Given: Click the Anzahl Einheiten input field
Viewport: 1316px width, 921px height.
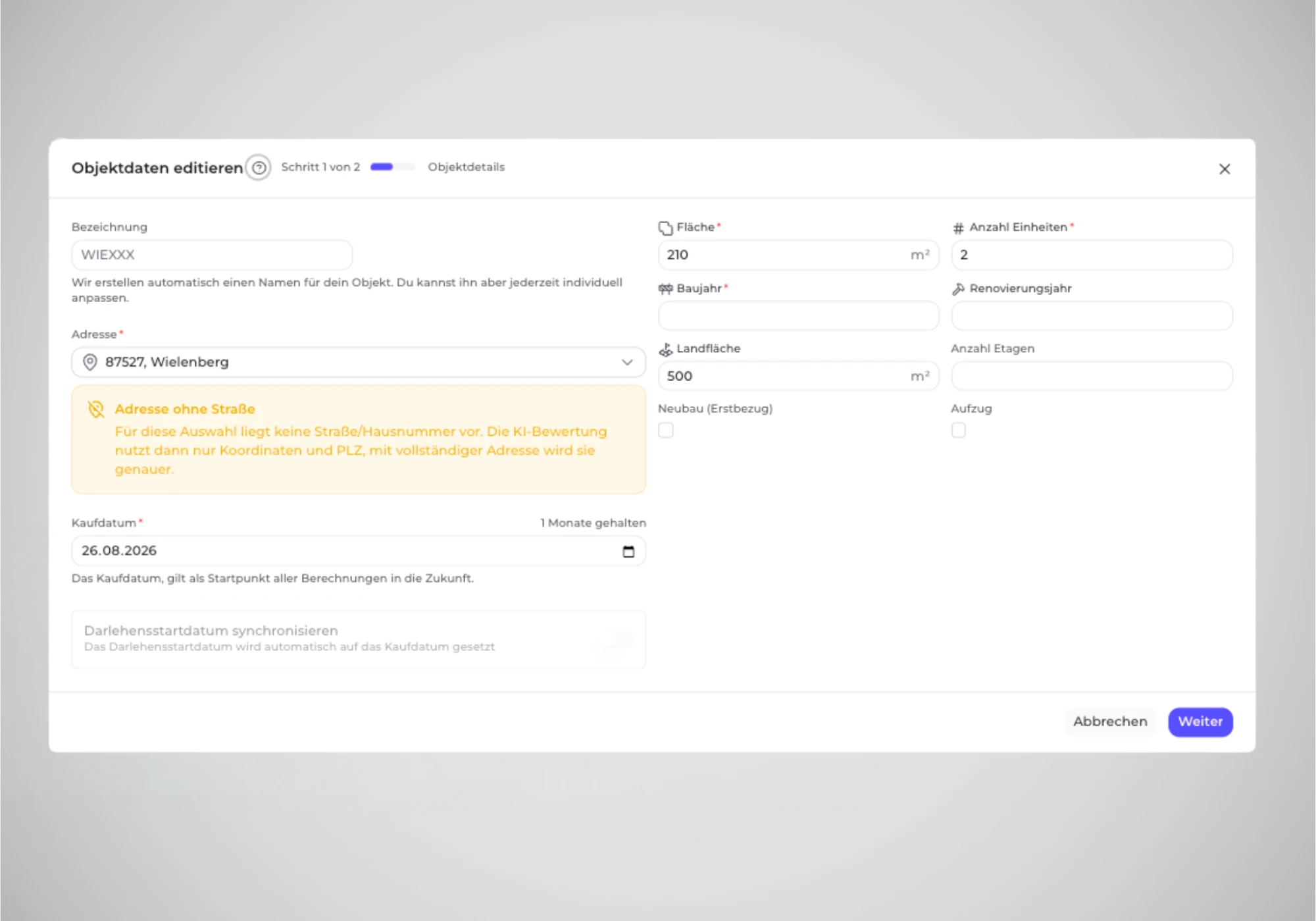Looking at the screenshot, I should (1092, 255).
